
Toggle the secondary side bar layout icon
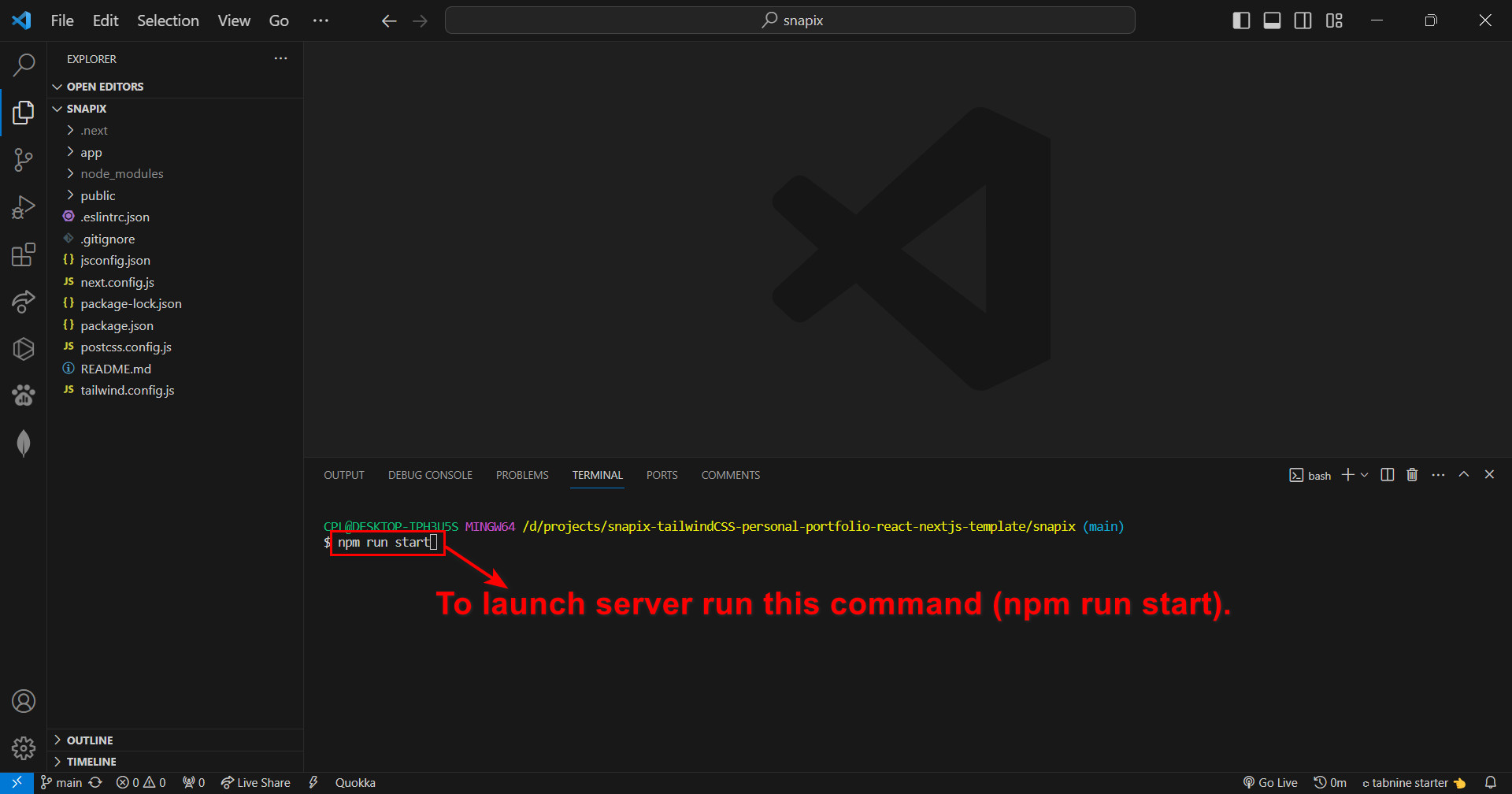tap(1303, 20)
